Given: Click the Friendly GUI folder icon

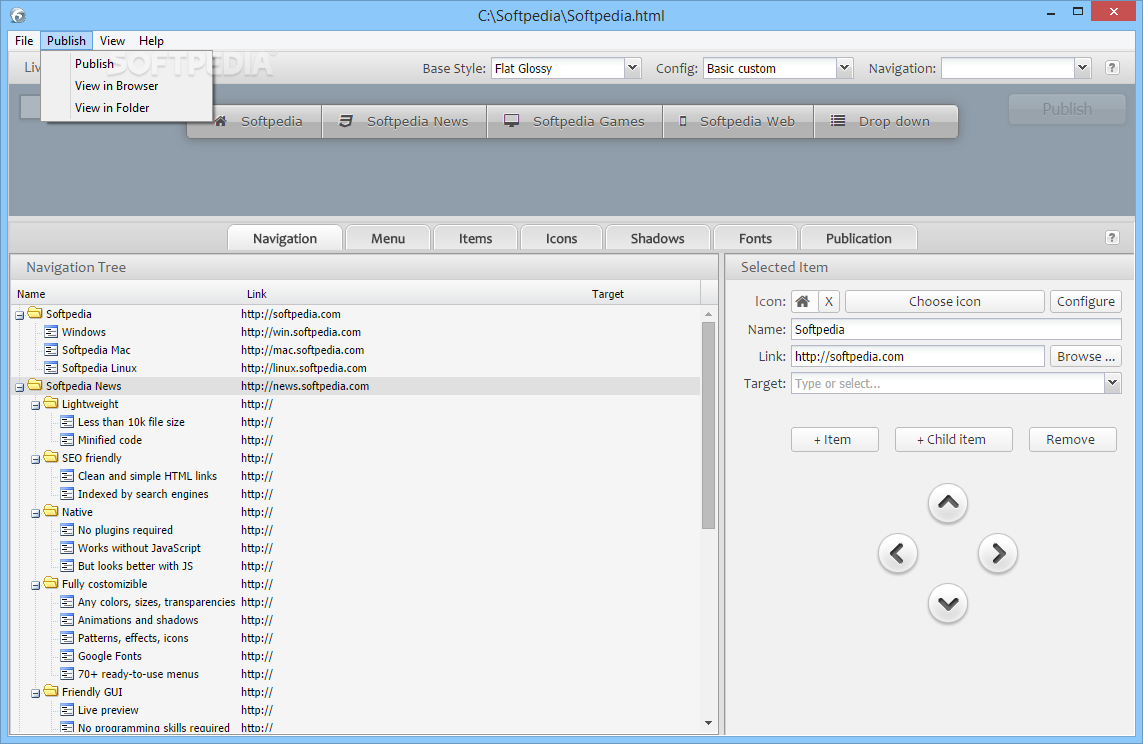Looking at the screenshot, I should tap(51, 692).
